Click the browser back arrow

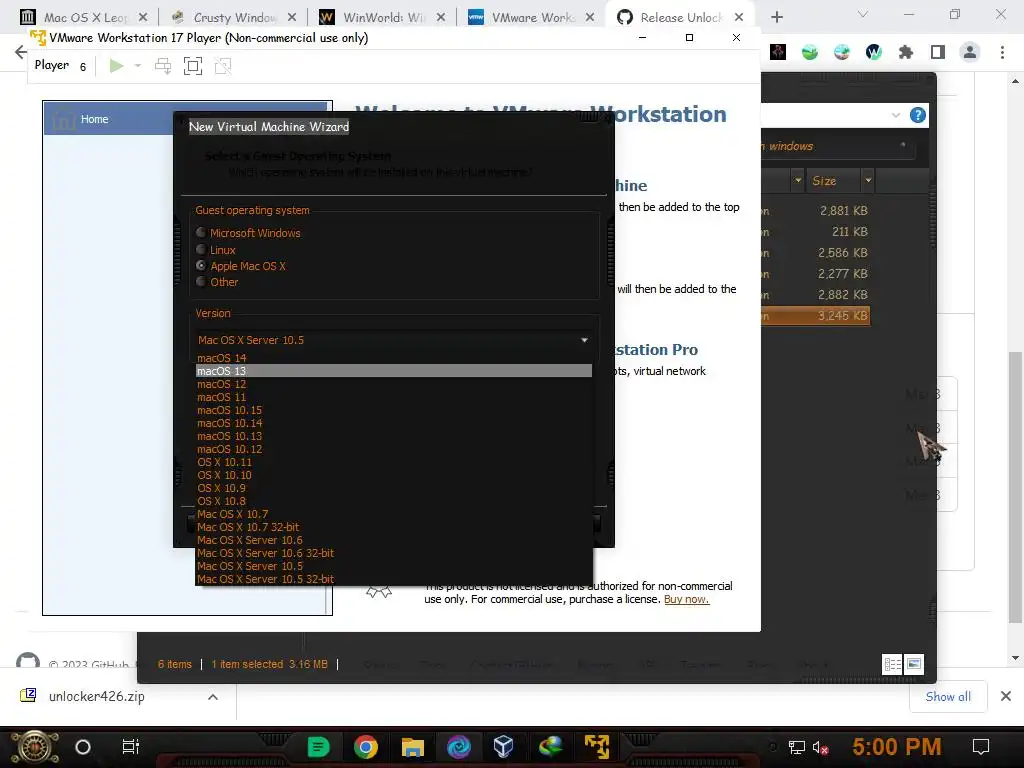tap(20, 52)
